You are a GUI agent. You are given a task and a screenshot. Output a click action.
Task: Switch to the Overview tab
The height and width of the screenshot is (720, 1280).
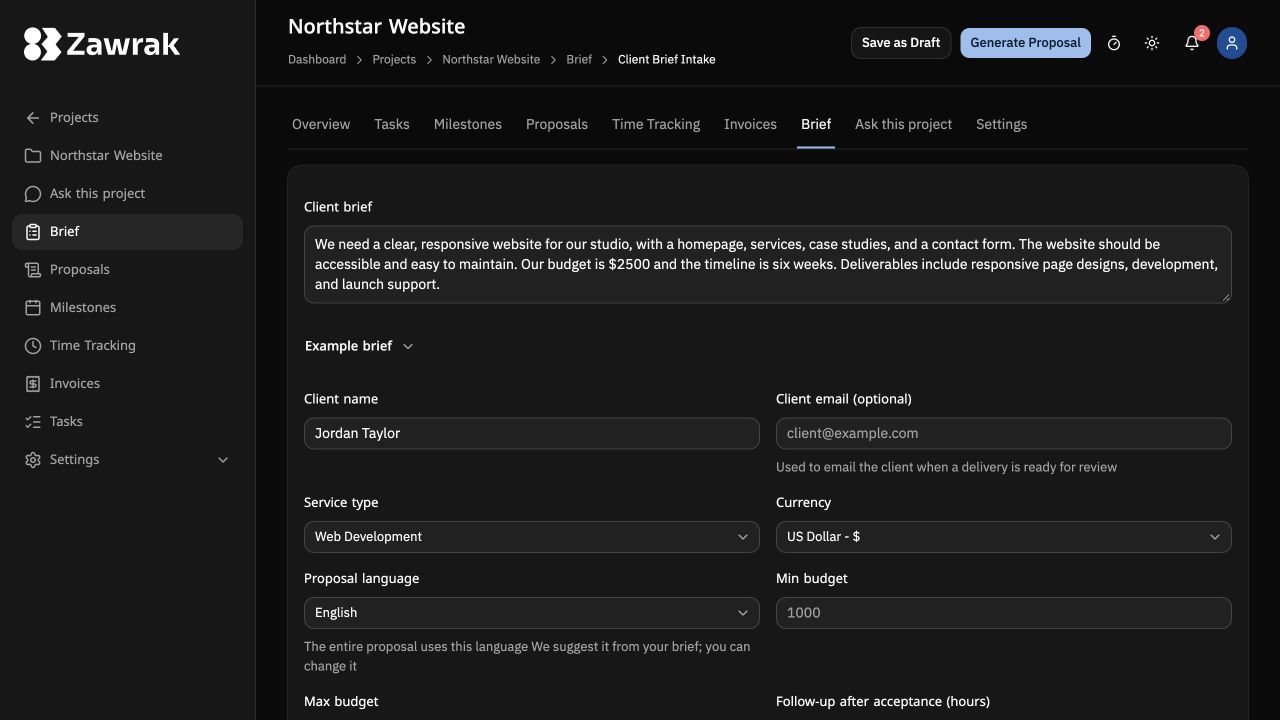click(321, 125)
